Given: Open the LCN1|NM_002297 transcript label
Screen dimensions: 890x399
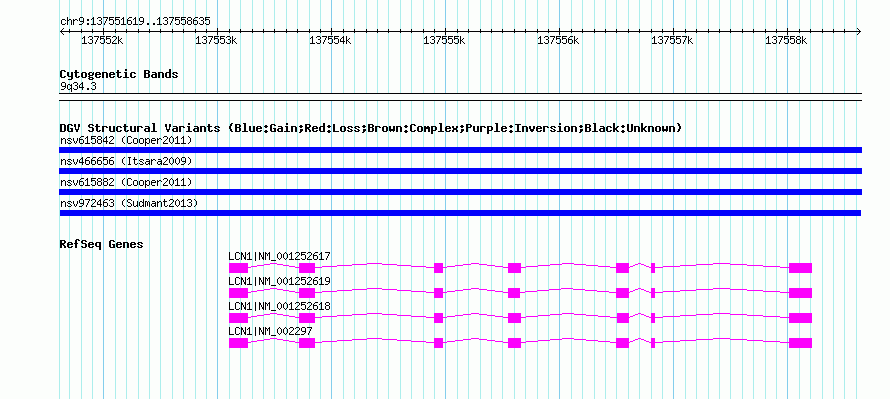Looking at the screenshot, I should coord(270,331).
